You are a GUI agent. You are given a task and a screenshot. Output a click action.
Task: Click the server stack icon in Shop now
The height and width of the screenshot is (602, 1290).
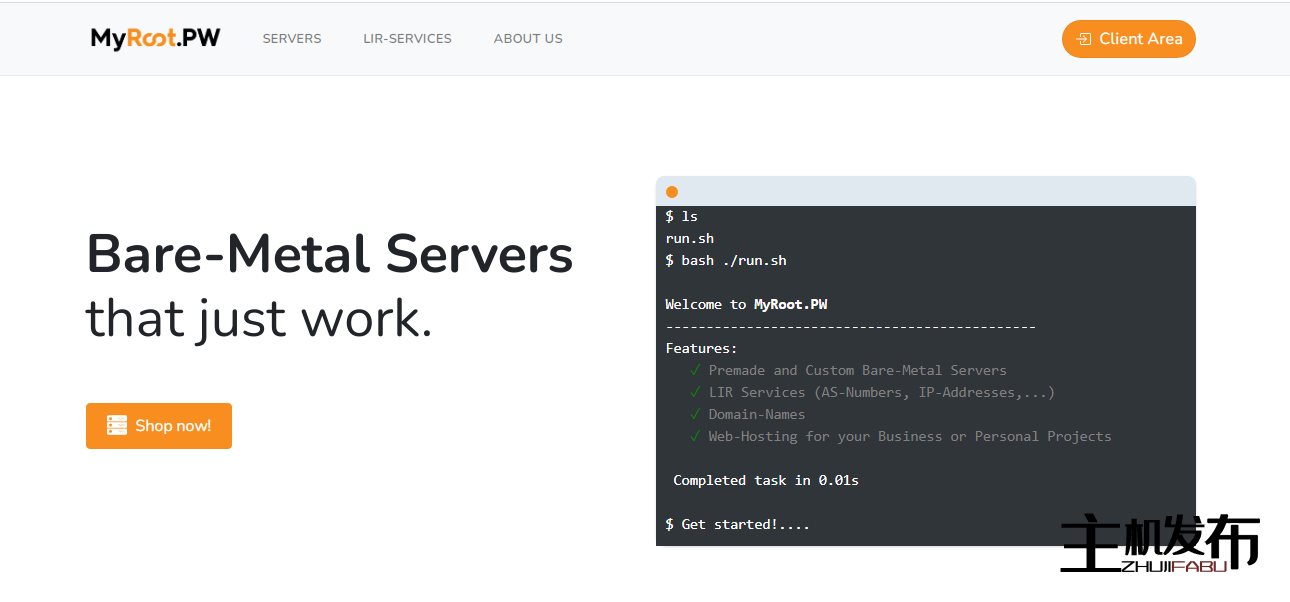[117, 426]
